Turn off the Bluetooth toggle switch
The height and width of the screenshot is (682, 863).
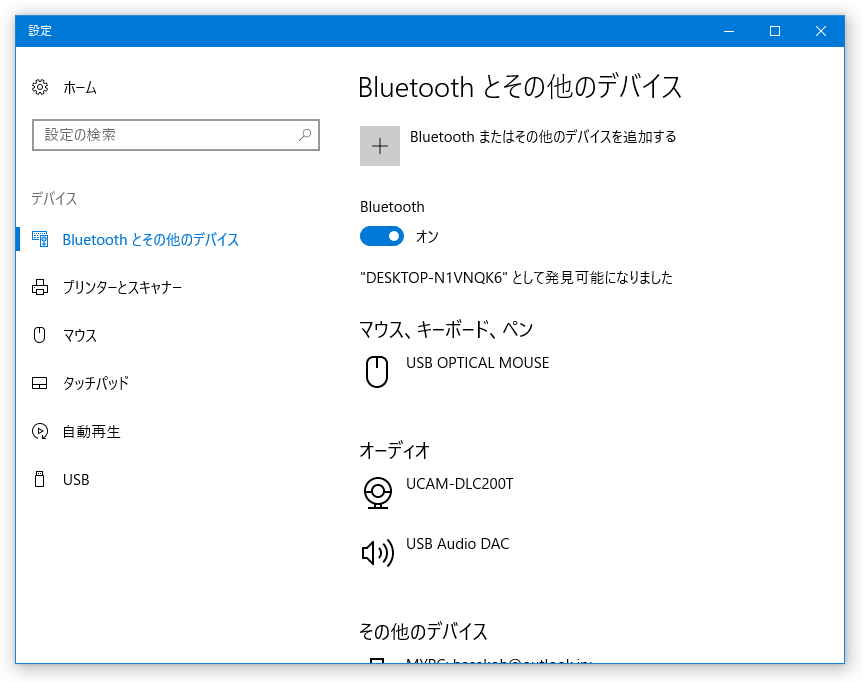tap(382, 236)
